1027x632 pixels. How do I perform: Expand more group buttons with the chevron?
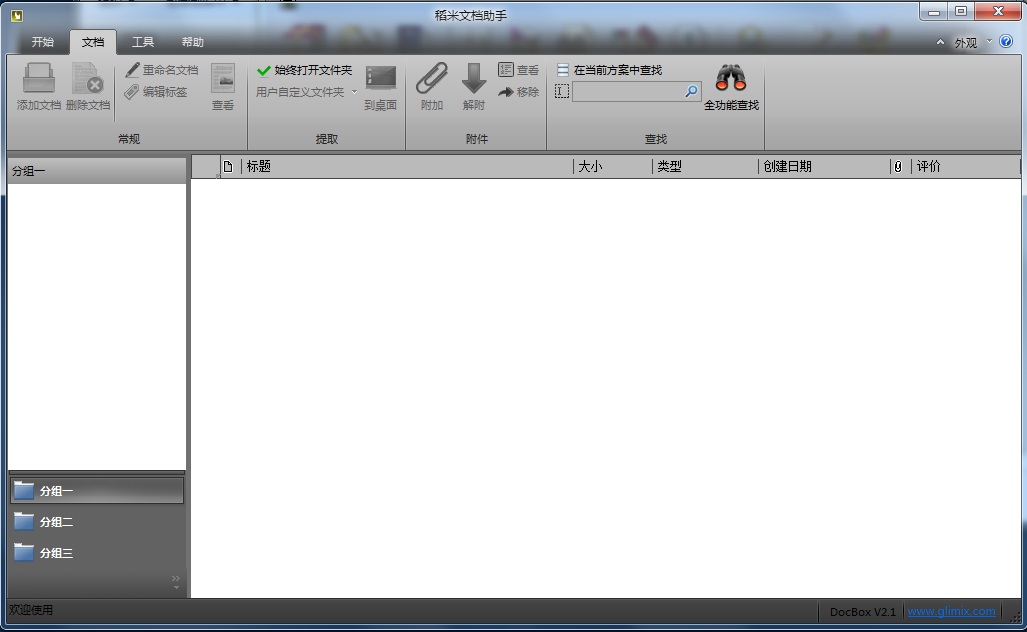point(174,578)
